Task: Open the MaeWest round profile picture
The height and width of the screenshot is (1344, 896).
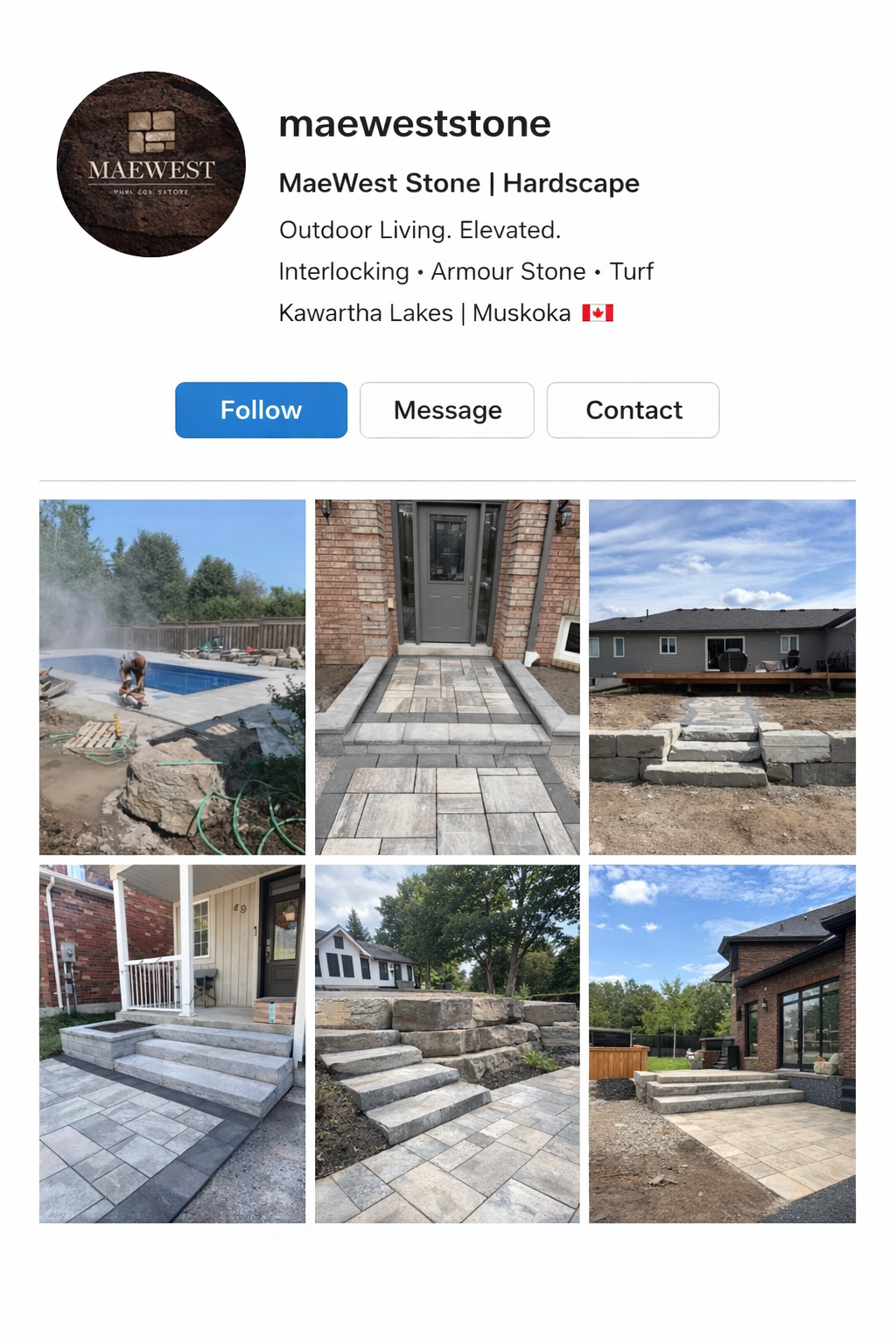Action: [x=151, y=164]
